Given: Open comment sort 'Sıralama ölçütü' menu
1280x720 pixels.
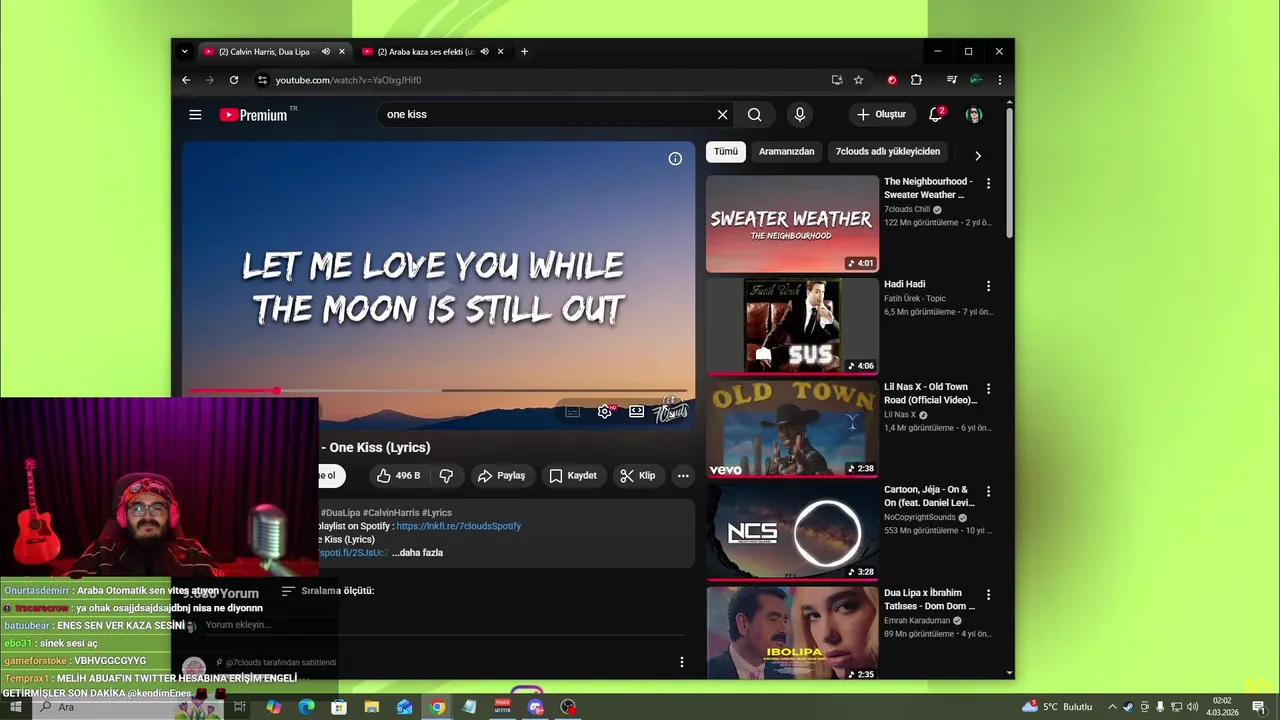Looking at the screenshot, I should click(x=327, y=591).
